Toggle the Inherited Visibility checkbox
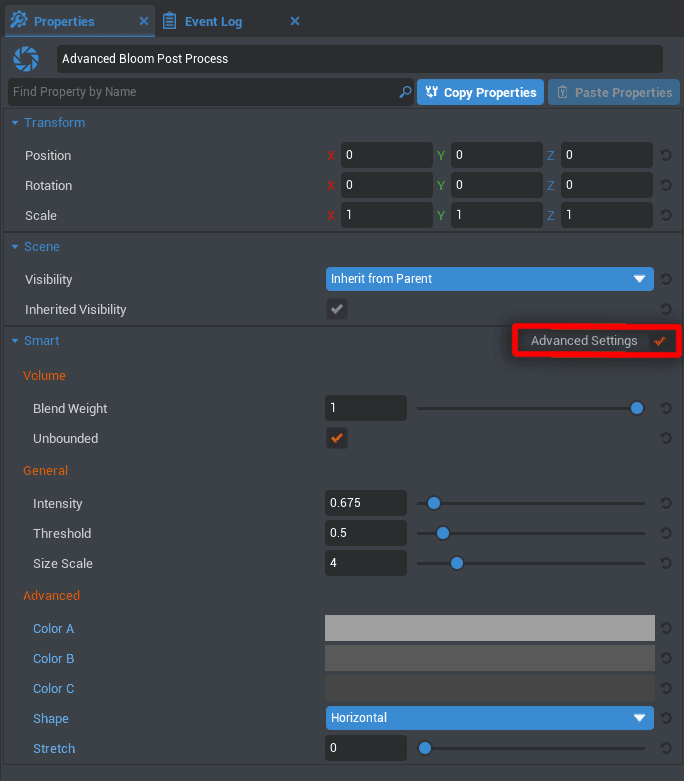This screenshot has height=781, width=684. (x=337, y=310)
